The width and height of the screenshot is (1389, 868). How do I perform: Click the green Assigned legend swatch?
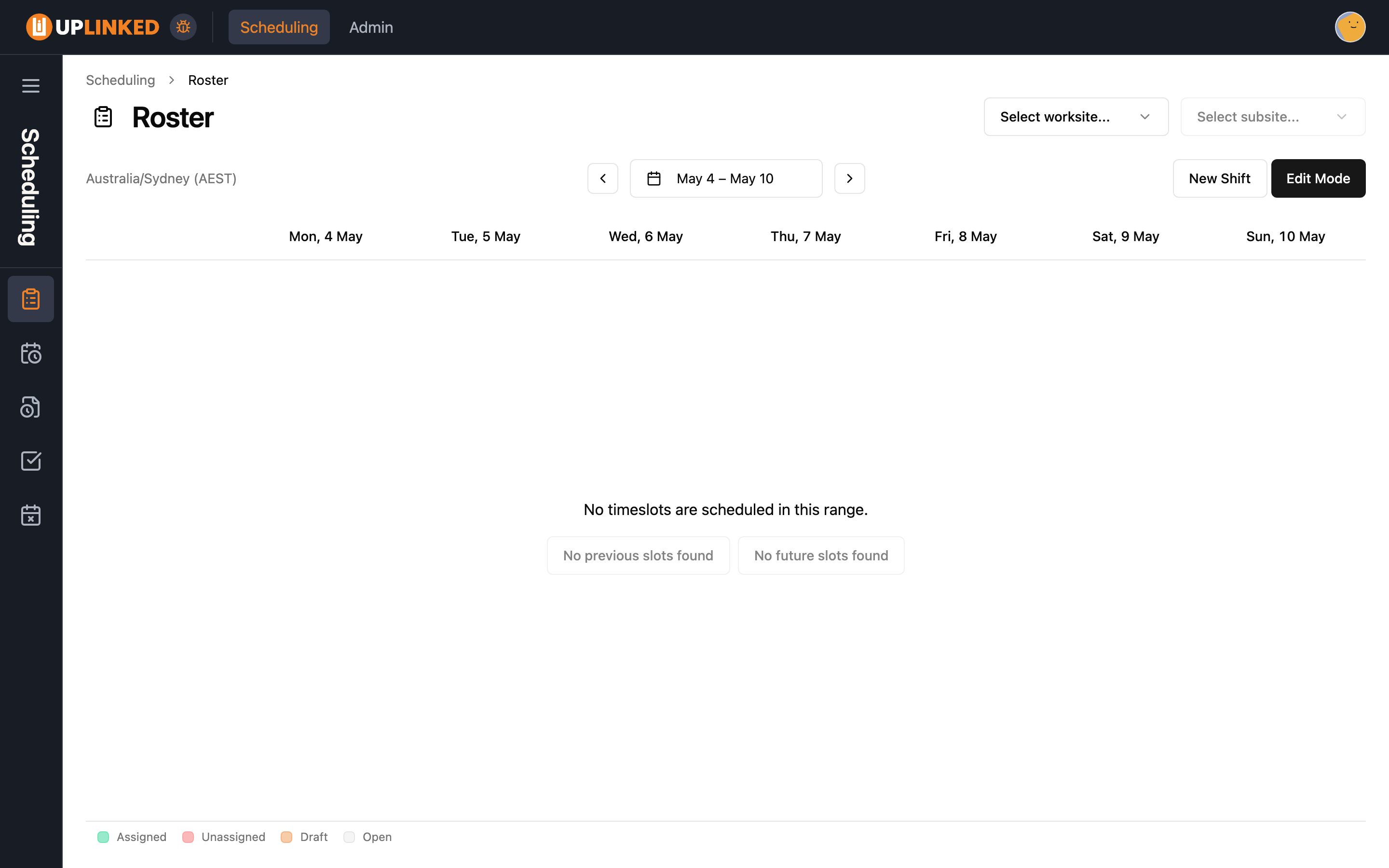(103, 837)
